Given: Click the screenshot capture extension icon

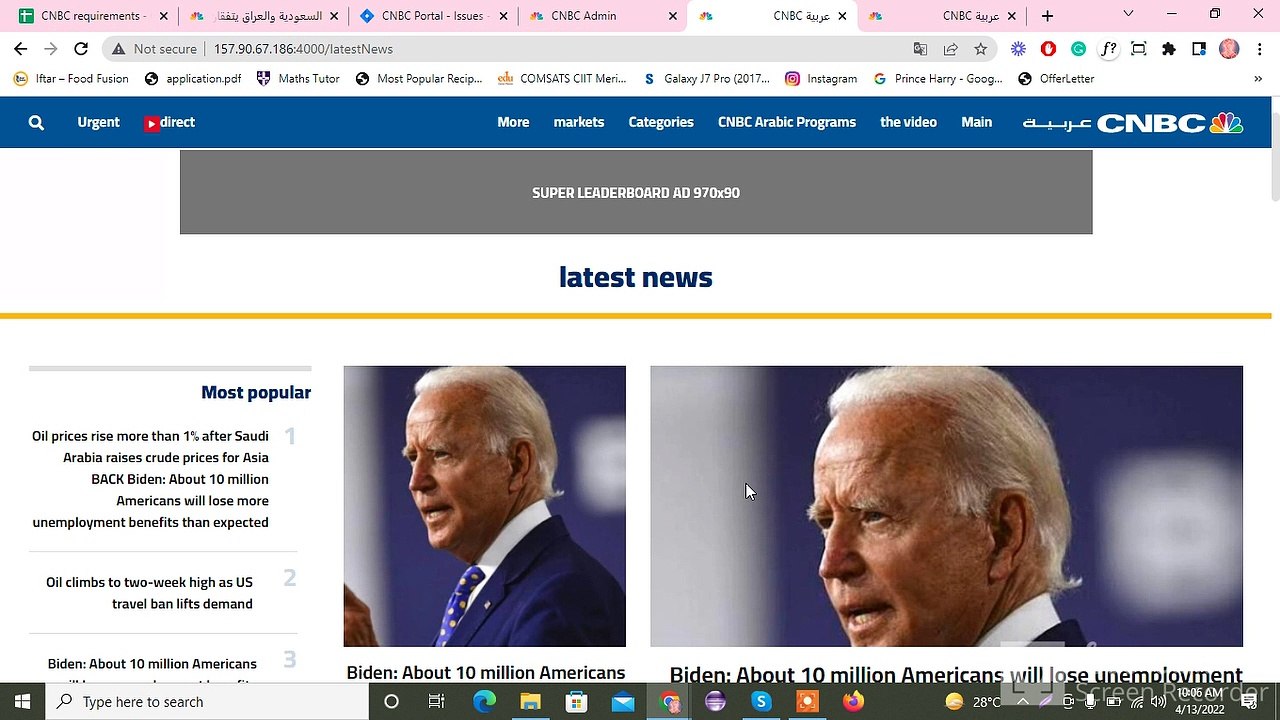Looking at the screenshot, I should pyautogui.click(x=1138, y=49).
